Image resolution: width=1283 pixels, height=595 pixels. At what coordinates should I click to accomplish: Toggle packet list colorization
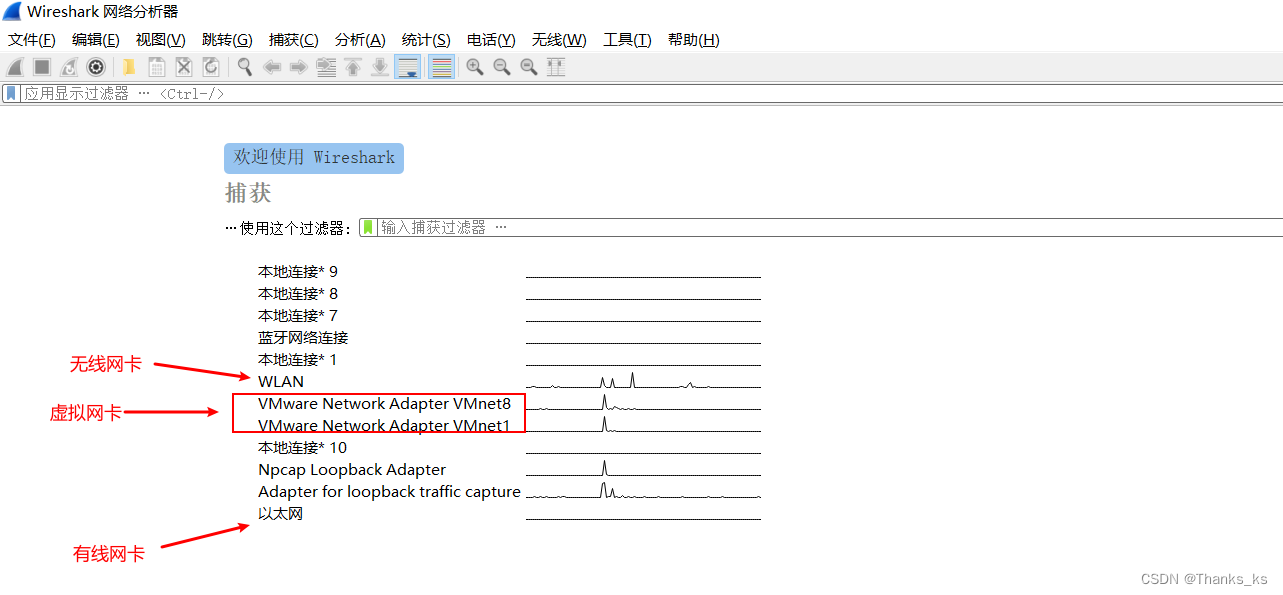441,67
